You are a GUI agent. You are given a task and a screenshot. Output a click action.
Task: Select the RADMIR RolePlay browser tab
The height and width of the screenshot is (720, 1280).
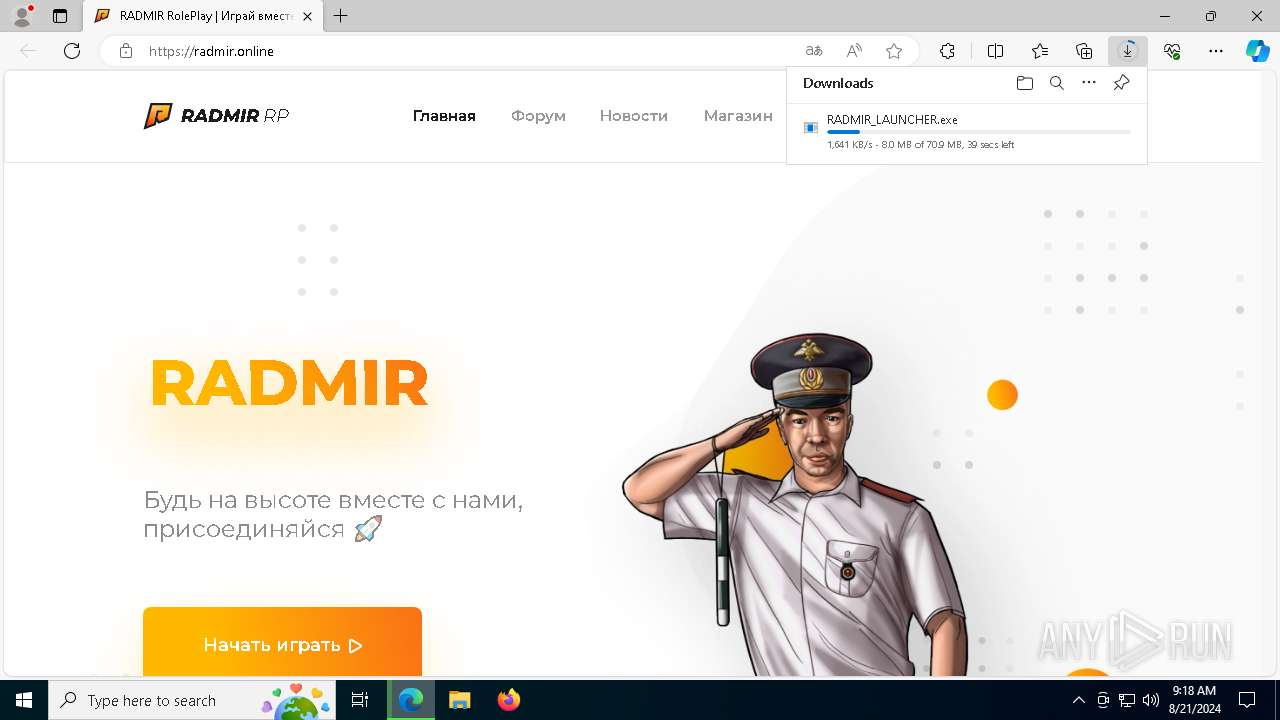pyautogui.click(x=203, y=16)
